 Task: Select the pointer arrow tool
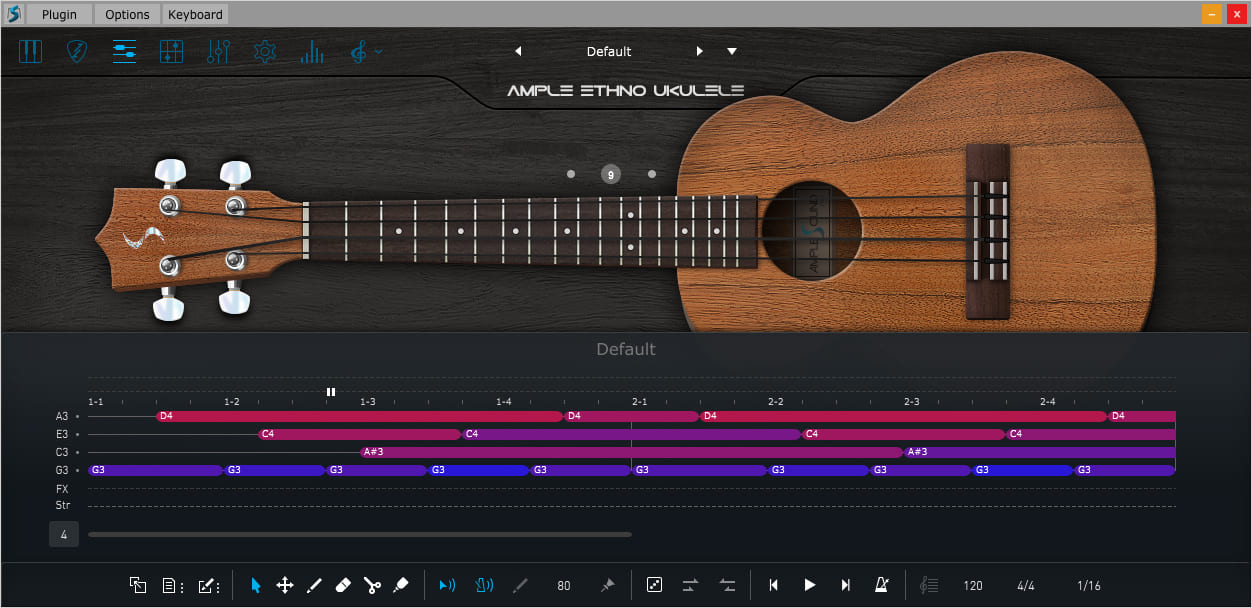[256, 585]
